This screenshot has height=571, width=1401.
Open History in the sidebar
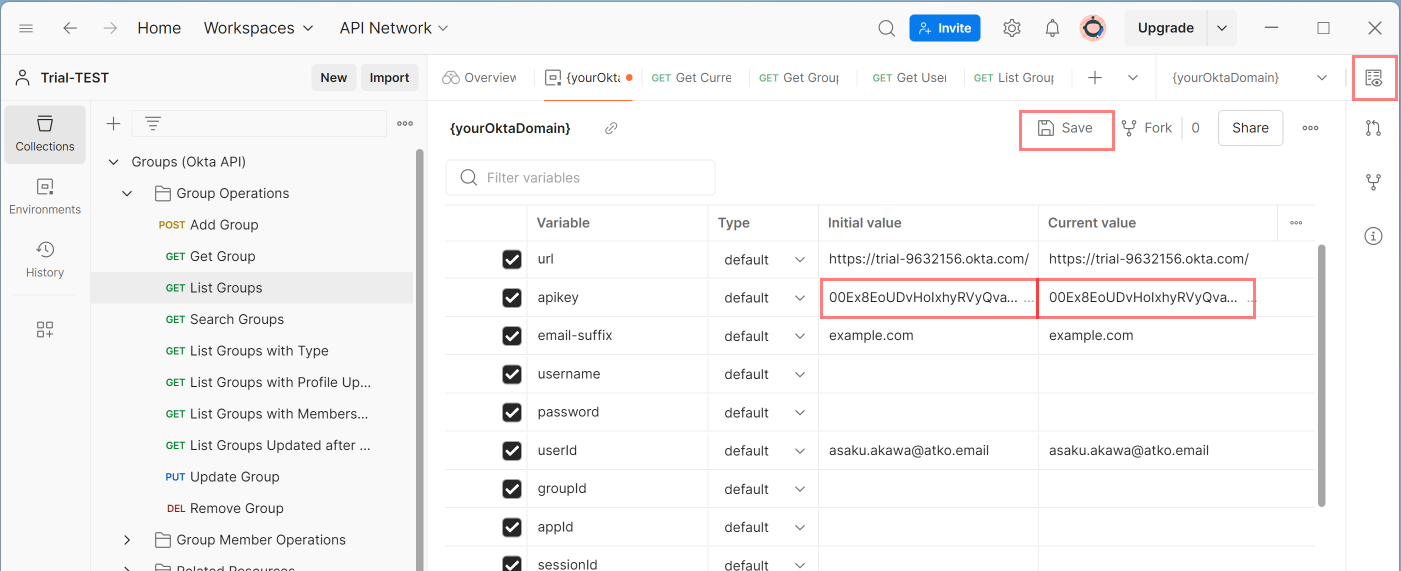(x=45, y=259)
